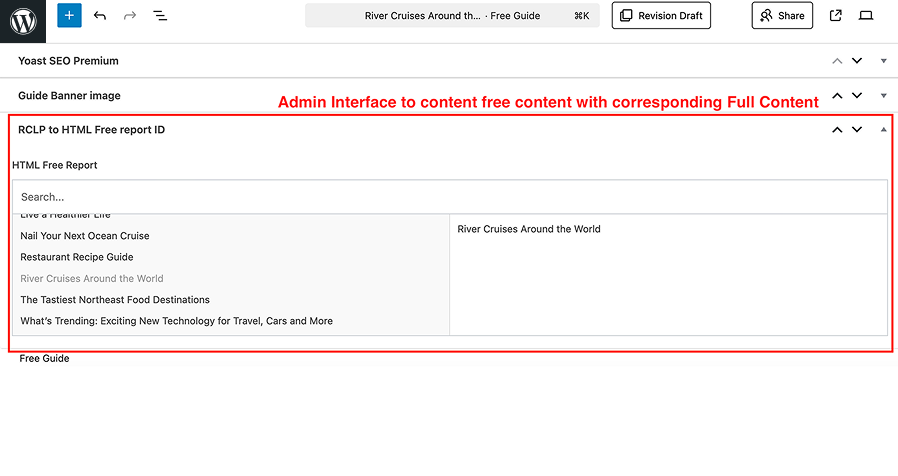Open the WordPress logo menu
The image size is (898, 476).
[x=23, y=21]
